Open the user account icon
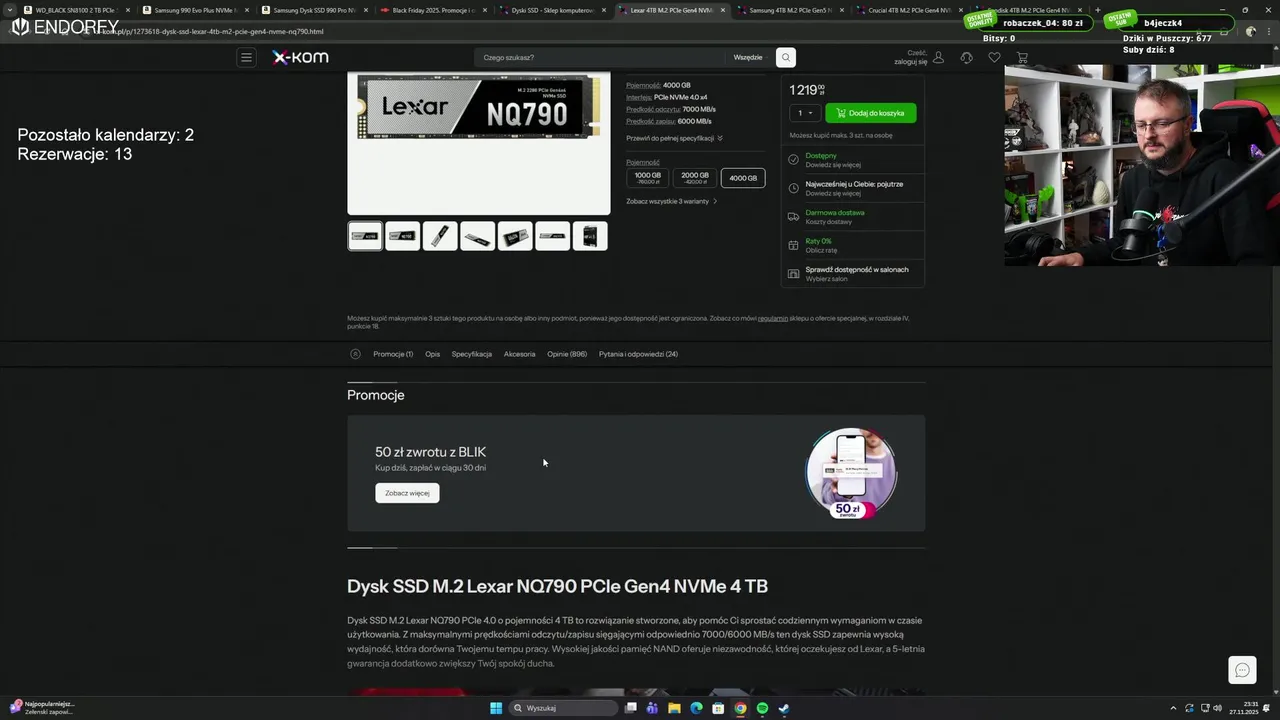 pyautogui.click(x=938, y=58)
